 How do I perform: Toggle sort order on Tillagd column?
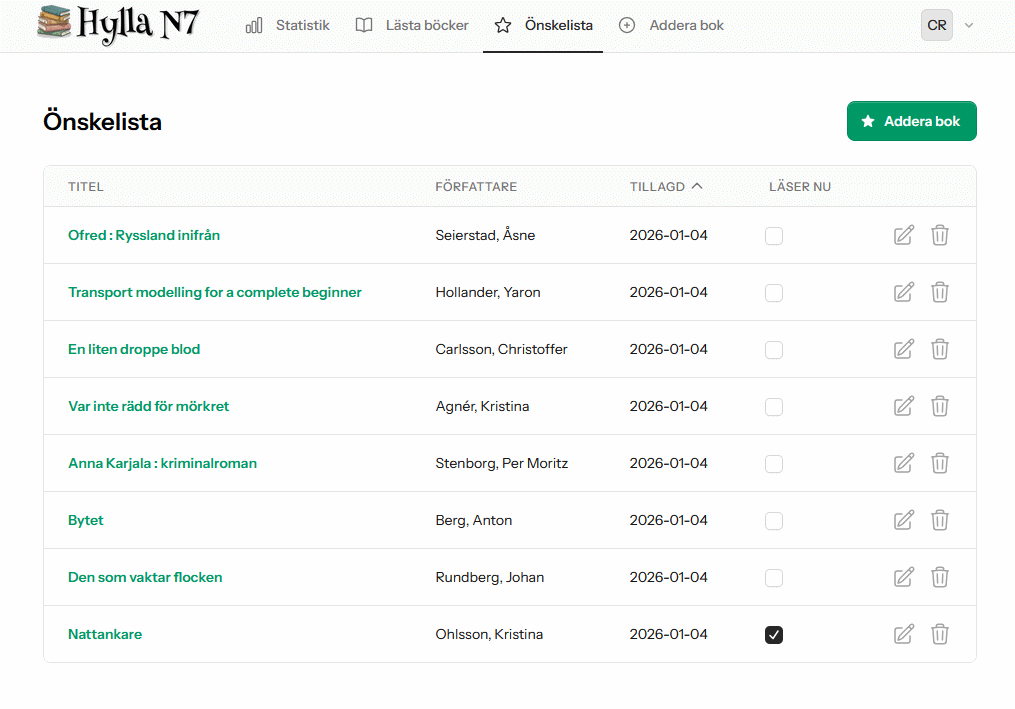(x=666, y=187)
